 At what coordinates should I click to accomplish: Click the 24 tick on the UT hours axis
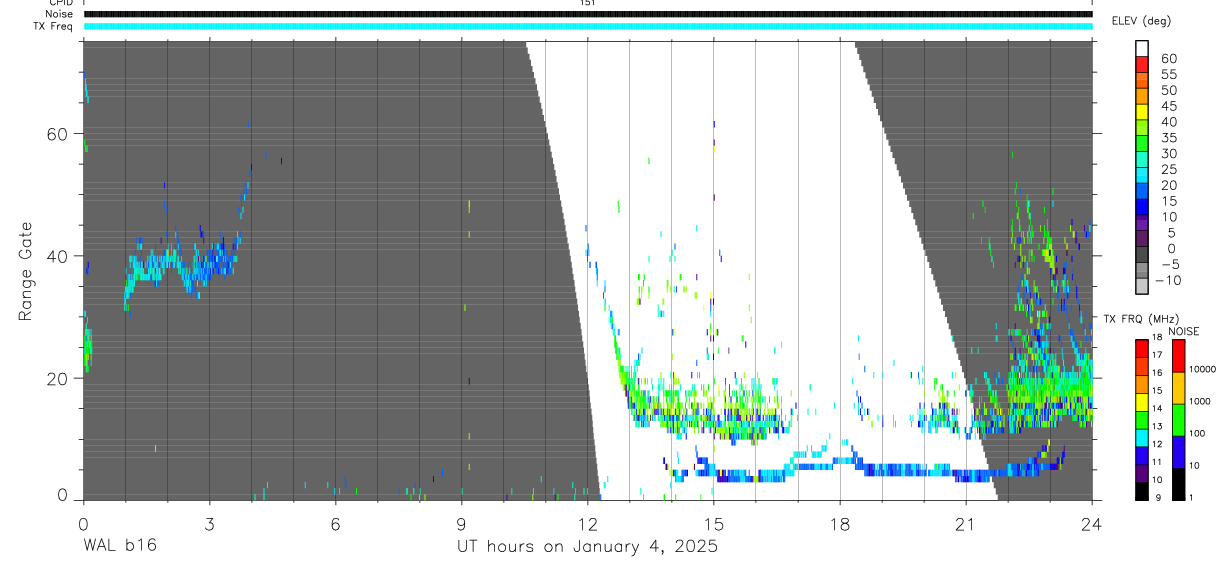coord(1092,522)
